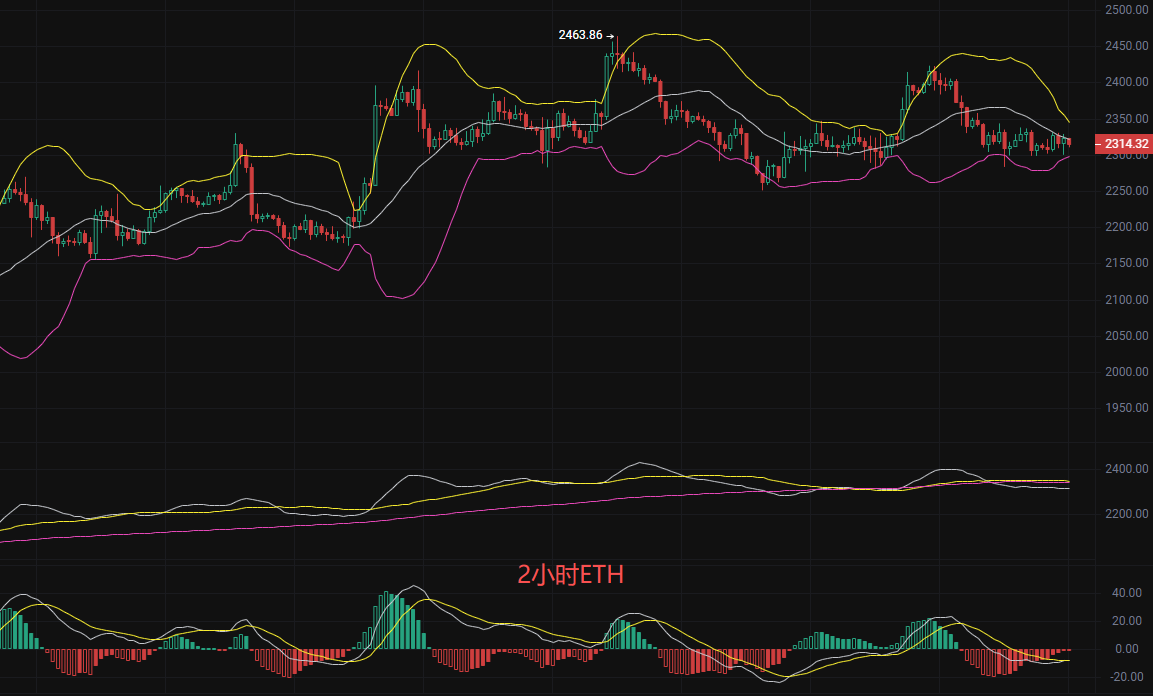Click the lowest dip of pink lower band near 2100

click(x=400, y=297)
